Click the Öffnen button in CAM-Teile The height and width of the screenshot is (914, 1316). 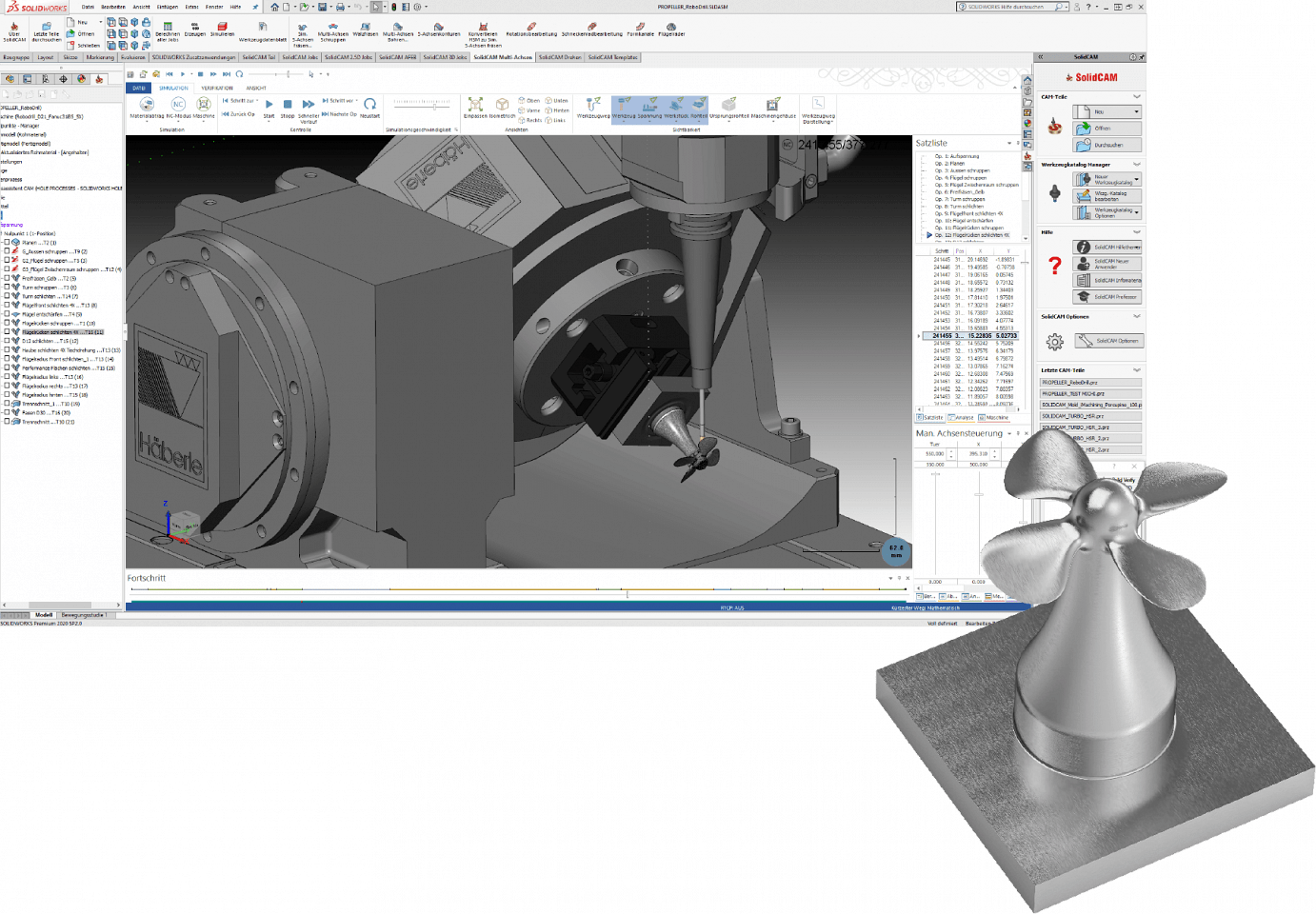point(1107,129)
